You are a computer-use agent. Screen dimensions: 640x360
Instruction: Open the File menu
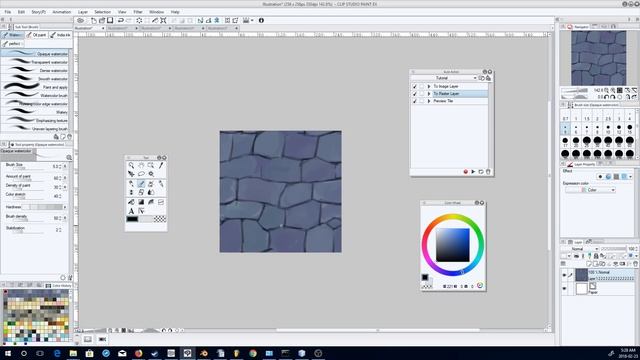click(x=8, y=12)
